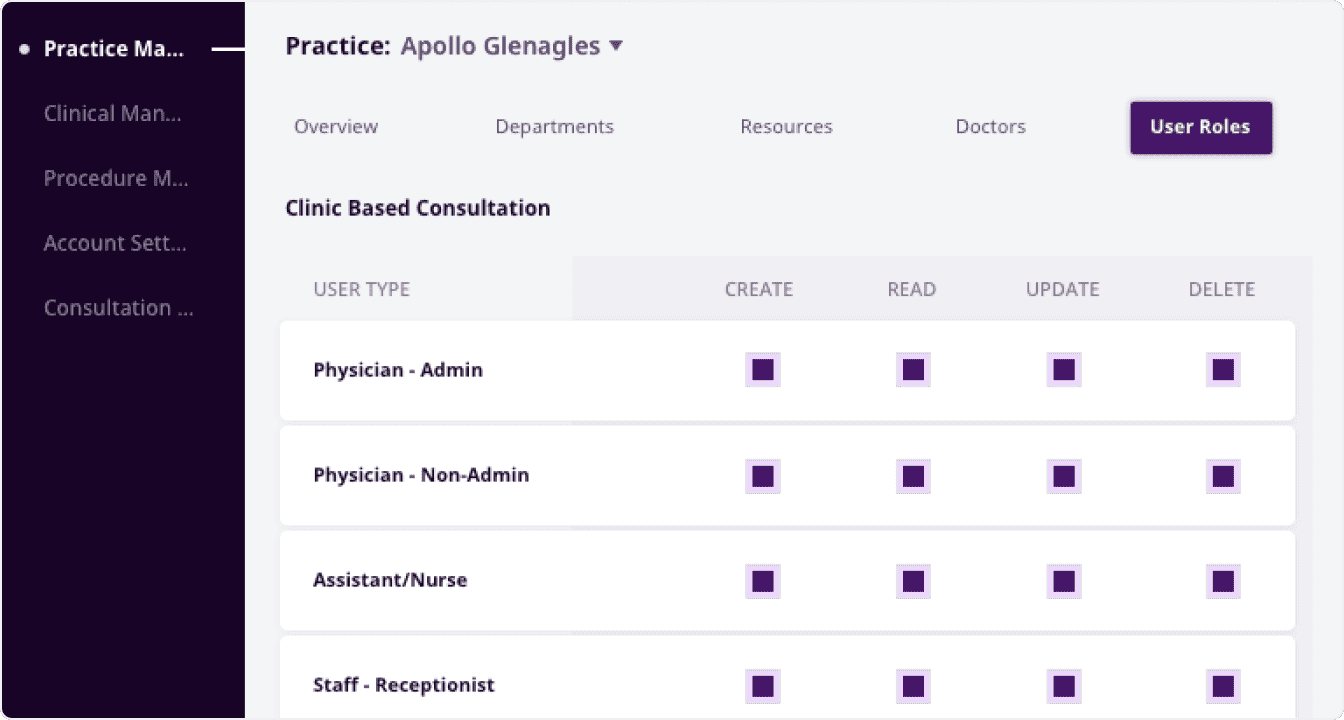Disable Create permission for Assistant/Nurse
Screen dimensions: 1344x720
pos(763,581)
